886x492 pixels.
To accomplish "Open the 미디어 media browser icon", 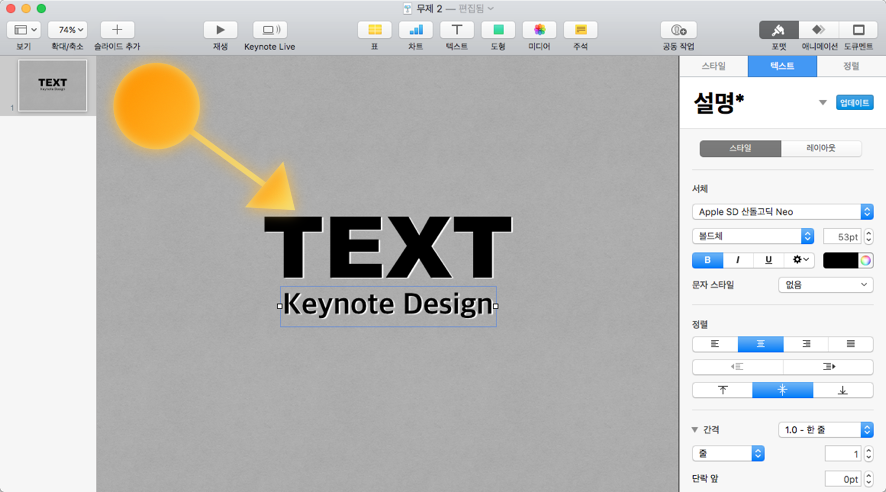I will (x=539, y=29).
